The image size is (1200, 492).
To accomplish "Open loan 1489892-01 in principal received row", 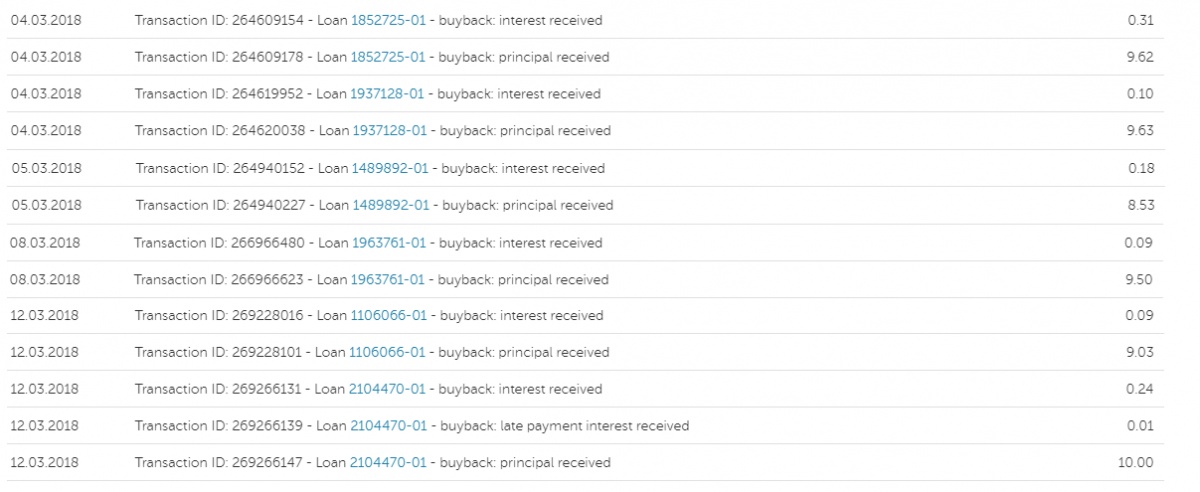I will pos(391,205).
